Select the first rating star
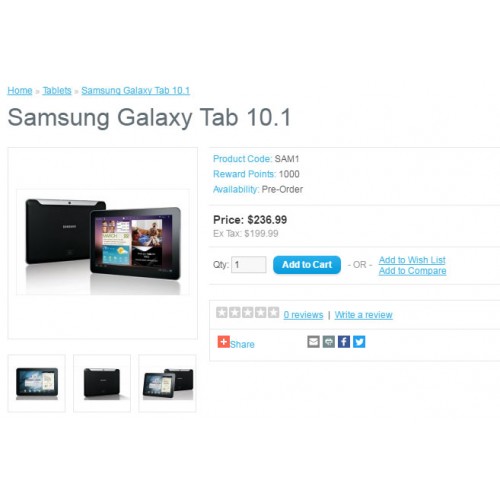Viewport: 500px width, 500px height. [222, 313]
